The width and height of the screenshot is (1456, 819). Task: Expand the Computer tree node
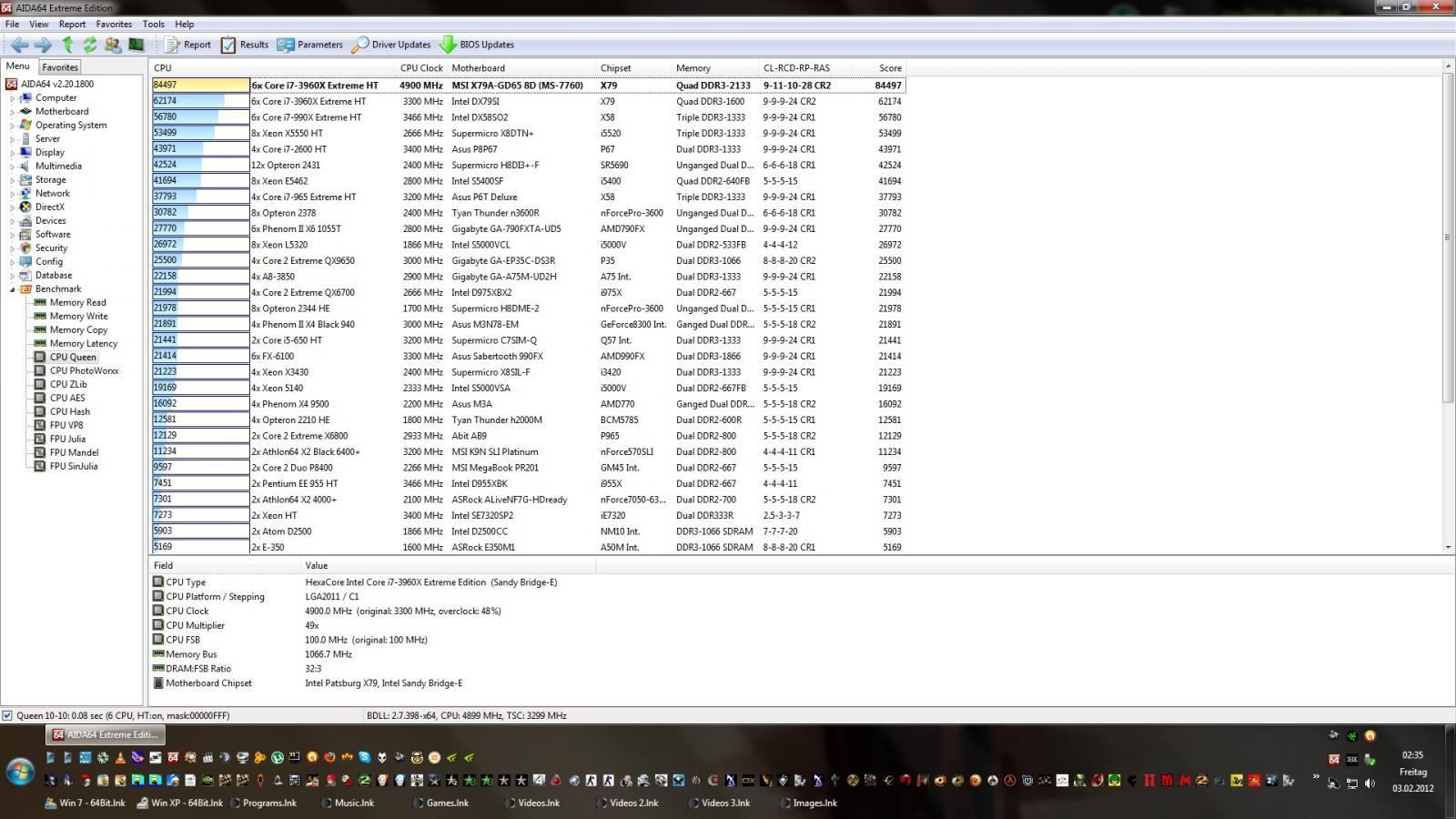[x=12, y=98]
